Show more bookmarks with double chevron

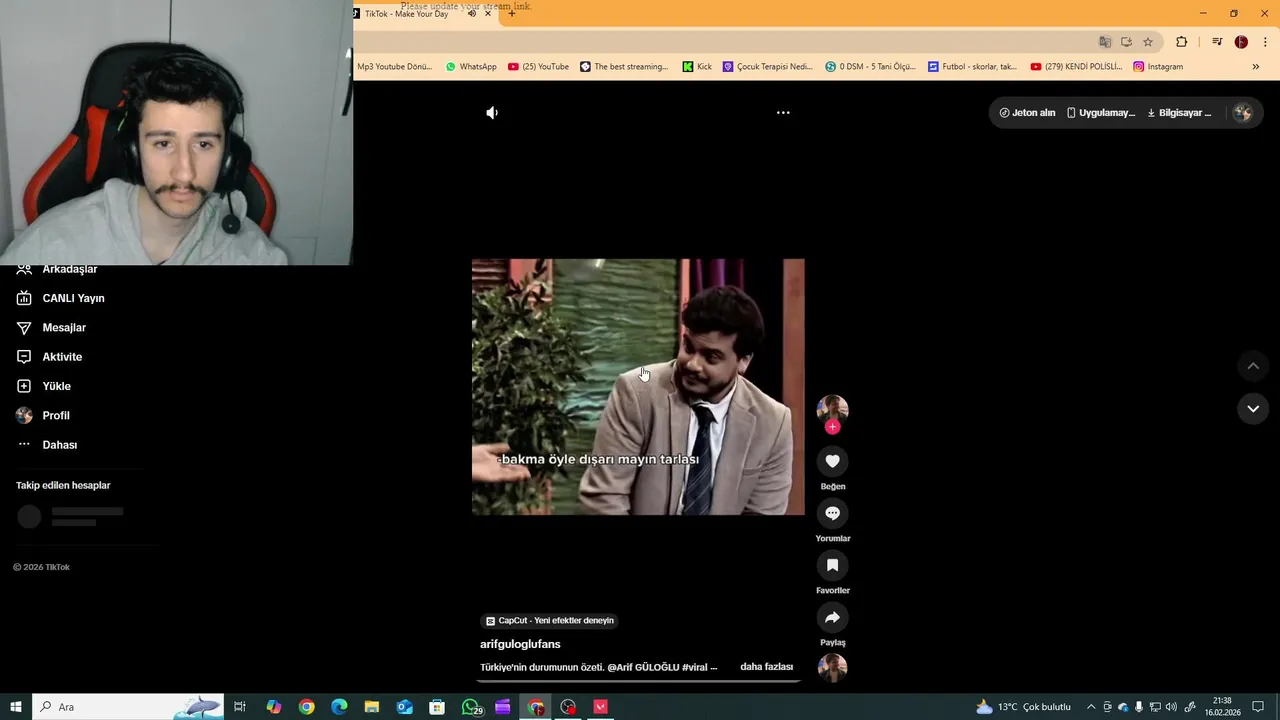click(x=1256, y=67)
